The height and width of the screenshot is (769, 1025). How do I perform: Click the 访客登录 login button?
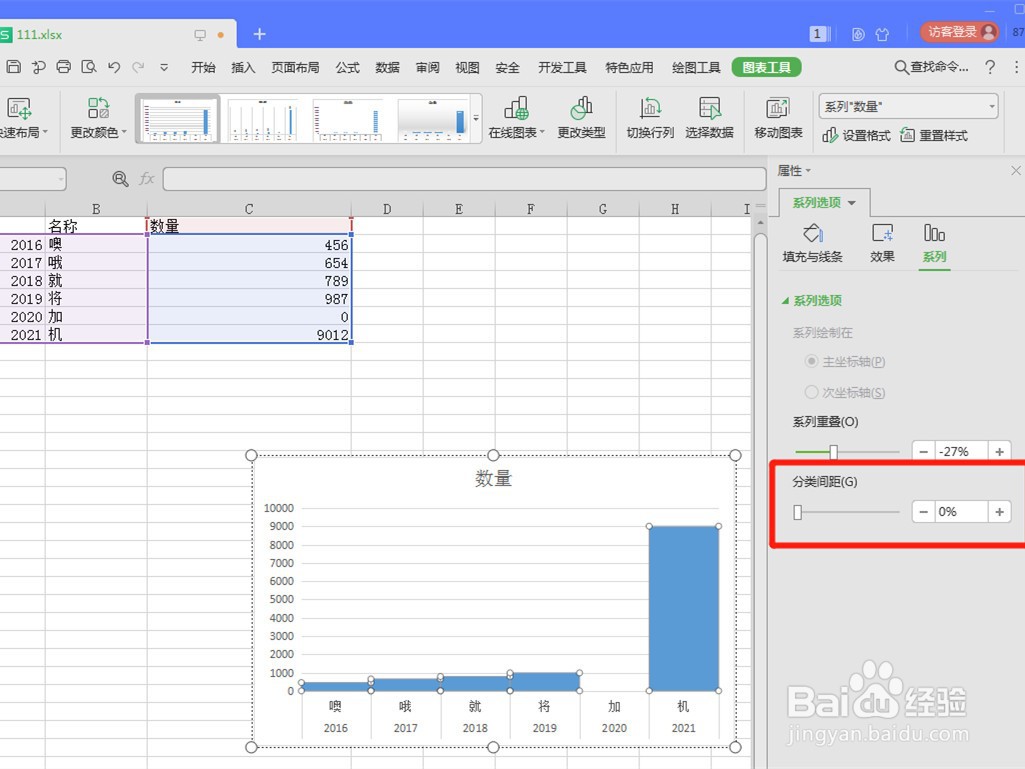[960, 32]
